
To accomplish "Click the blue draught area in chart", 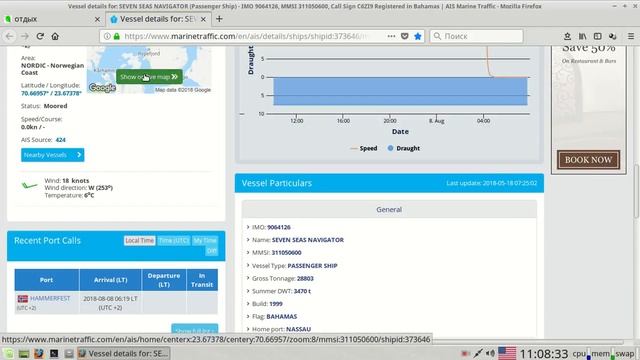I will click(x=400, y=91).
